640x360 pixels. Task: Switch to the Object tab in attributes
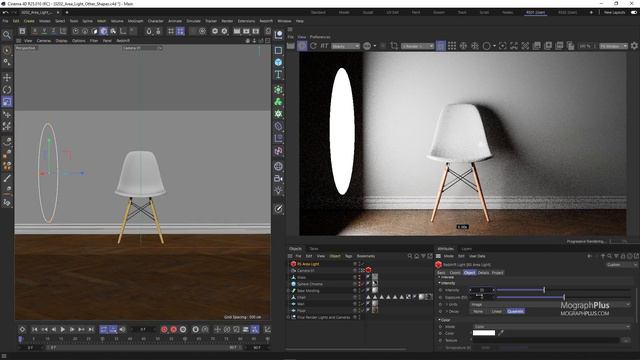[469, 273]
